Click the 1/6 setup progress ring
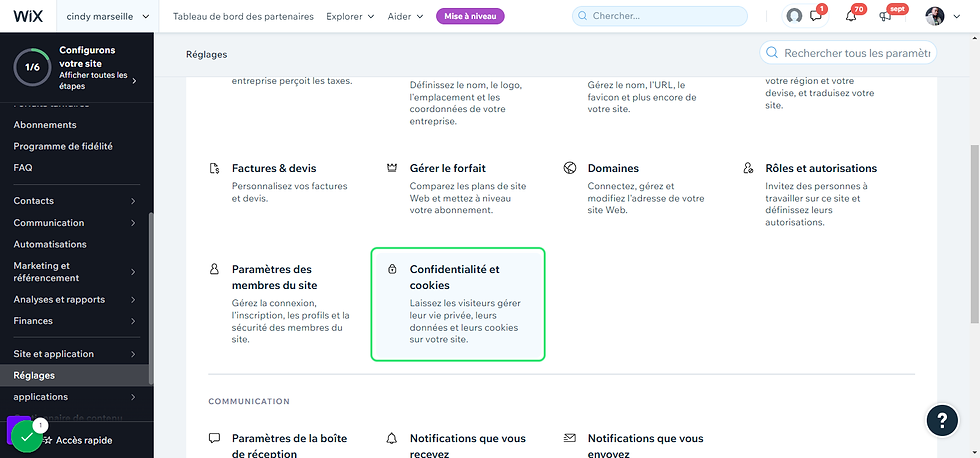980x458 pixels. [x=32, y=67]
